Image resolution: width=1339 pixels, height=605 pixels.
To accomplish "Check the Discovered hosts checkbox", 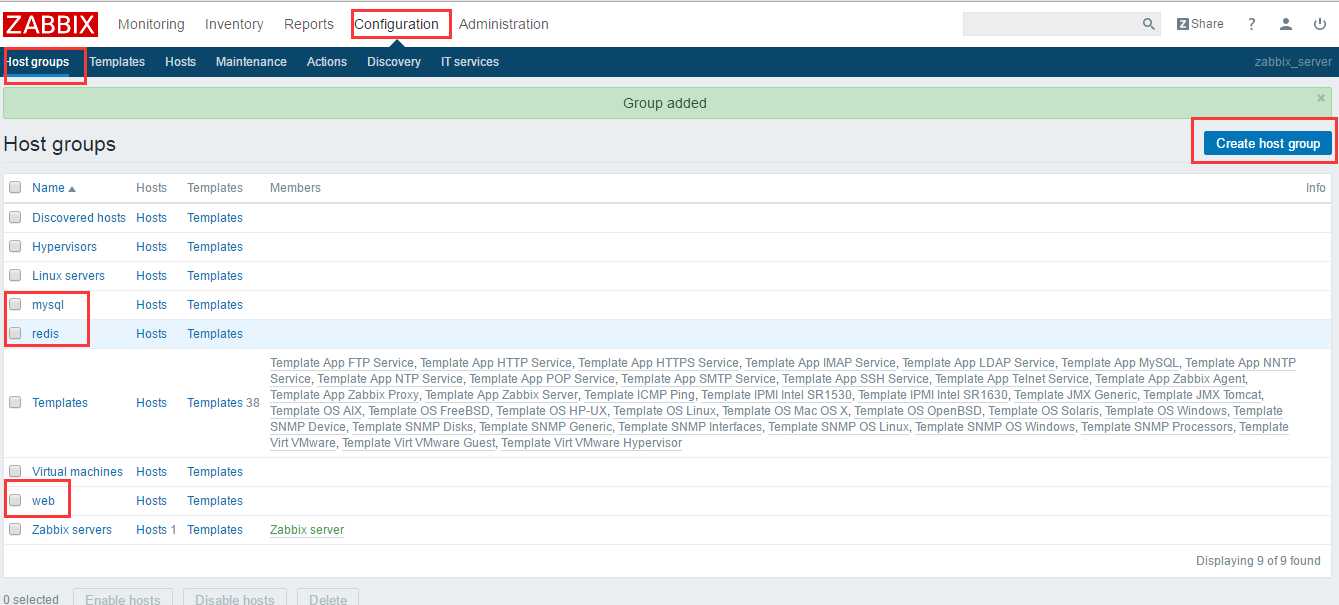I will [15, 217].
